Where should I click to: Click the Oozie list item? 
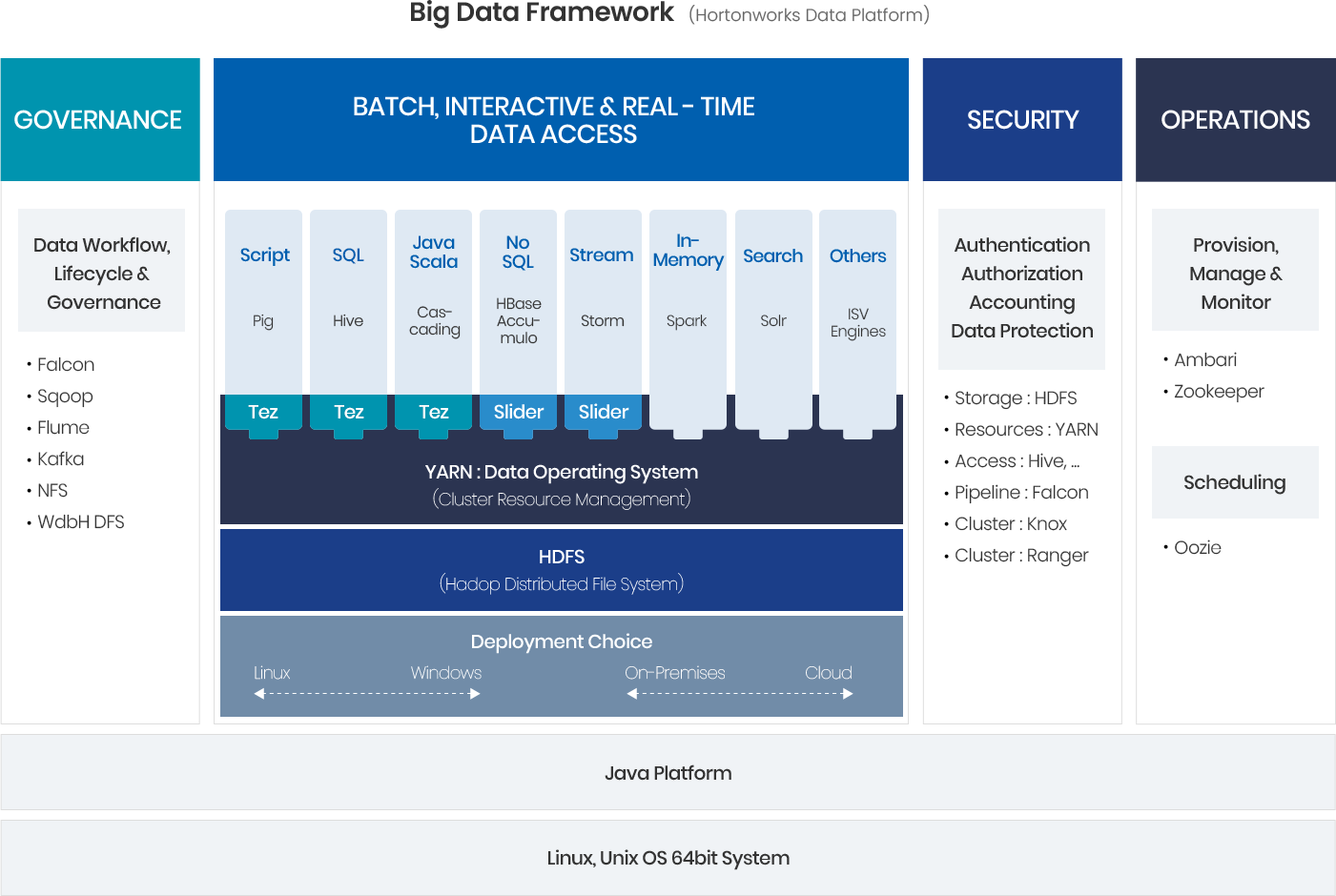pos(1197,547)
